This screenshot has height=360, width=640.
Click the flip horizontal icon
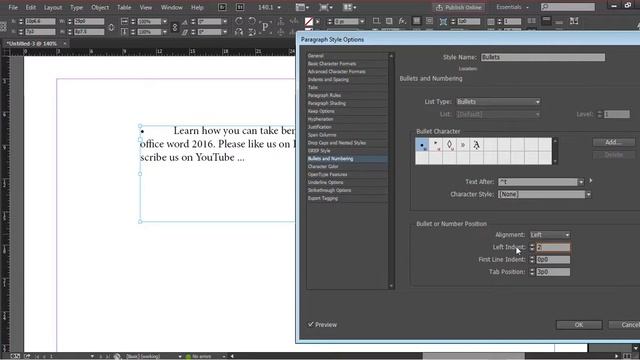239,32
